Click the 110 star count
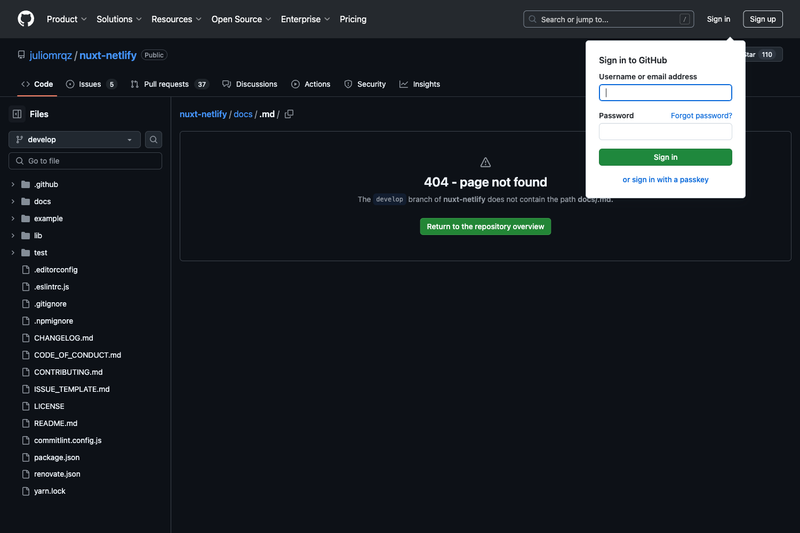 coord(766,55)
